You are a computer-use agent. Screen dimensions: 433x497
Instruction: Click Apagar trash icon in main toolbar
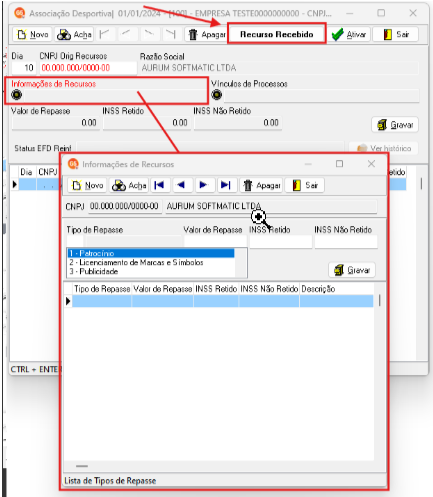coord(206,34)
